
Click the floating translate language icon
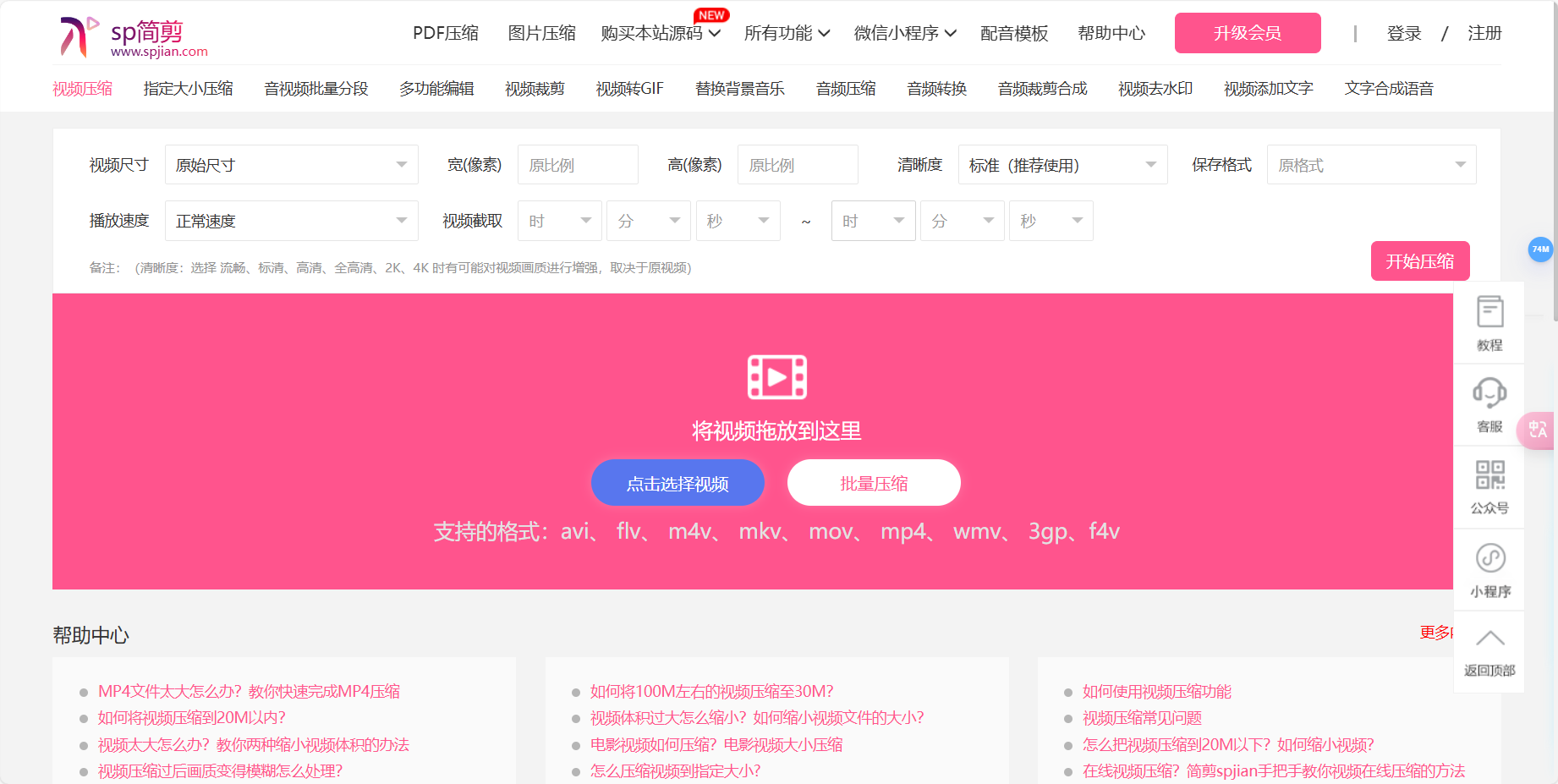(1536, 430)
